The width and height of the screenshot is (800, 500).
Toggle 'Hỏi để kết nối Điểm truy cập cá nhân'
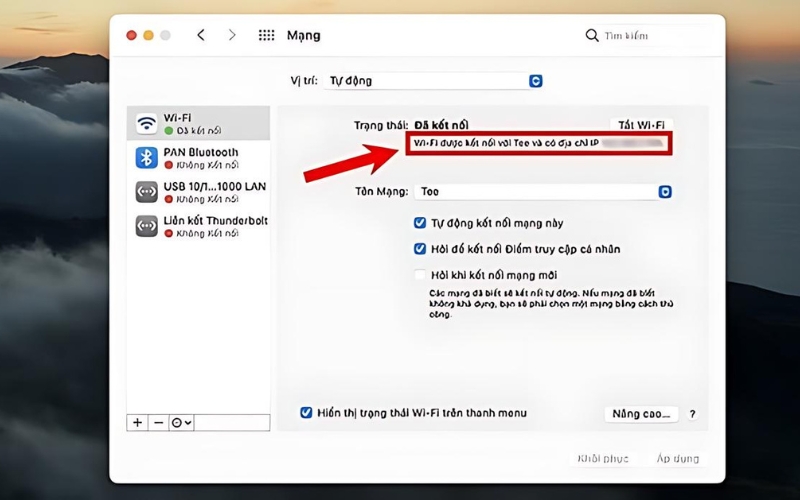tap(420, 249)
